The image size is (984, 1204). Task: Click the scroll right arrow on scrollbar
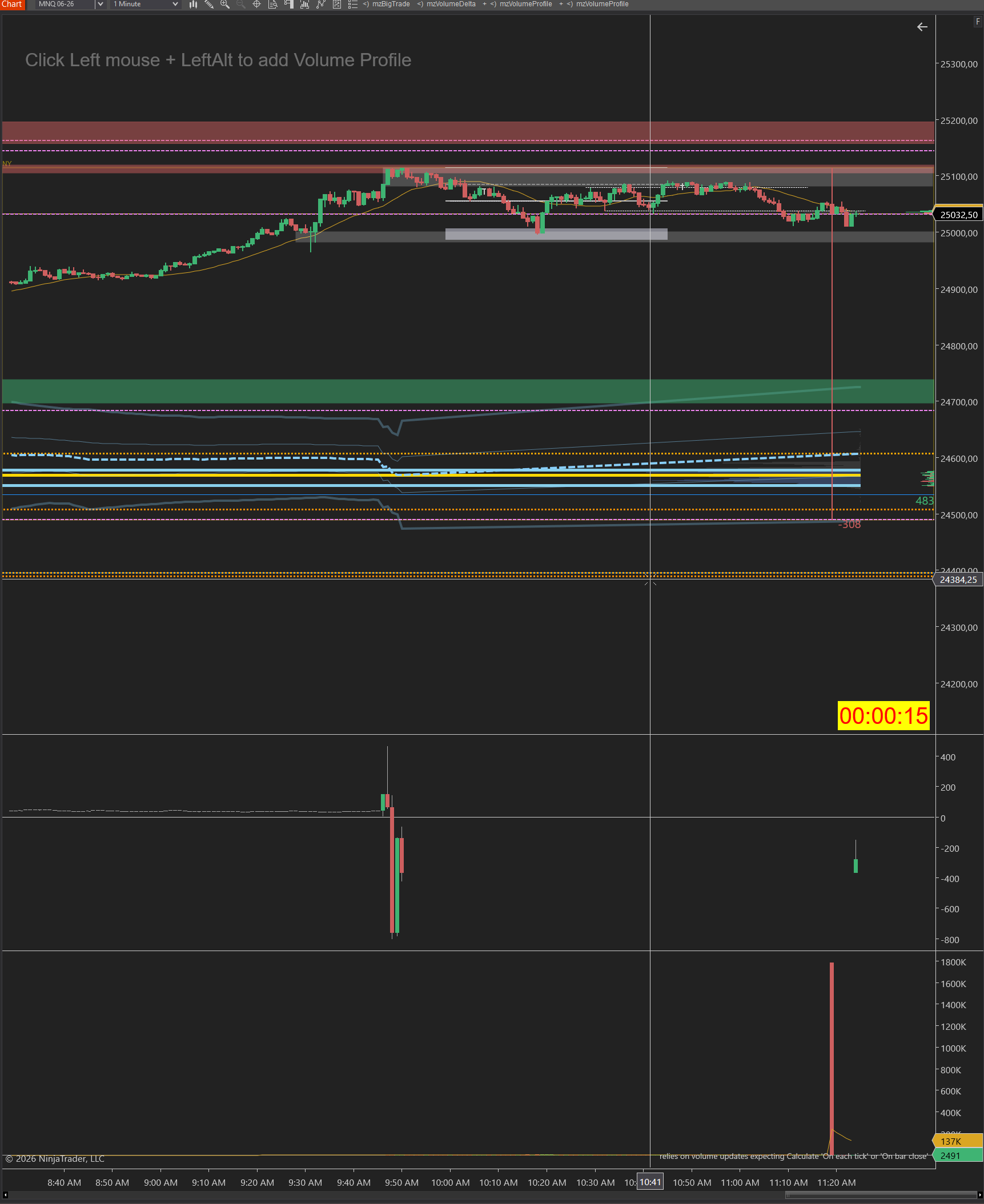click(979, 1195)
